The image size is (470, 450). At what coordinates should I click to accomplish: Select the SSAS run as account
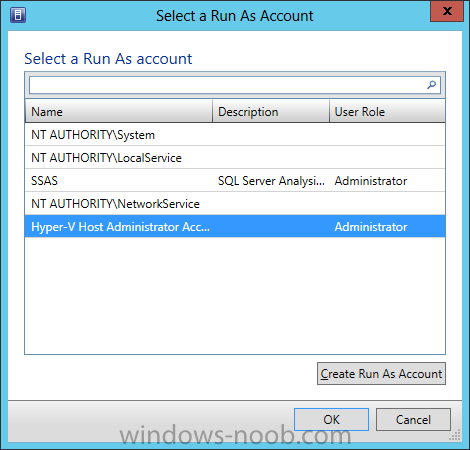point(235,181)
